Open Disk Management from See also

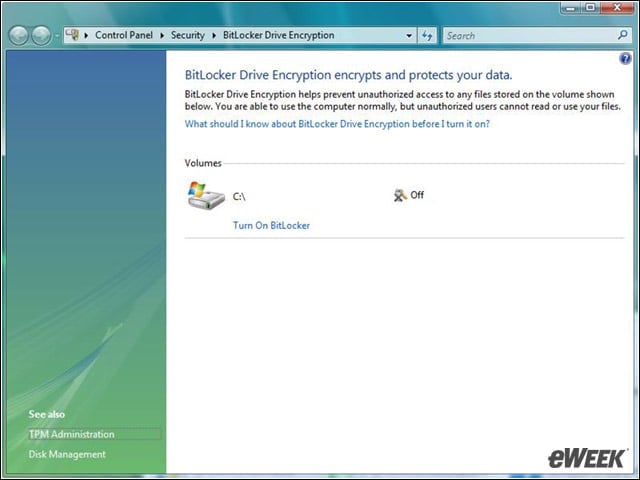[67, 454]
